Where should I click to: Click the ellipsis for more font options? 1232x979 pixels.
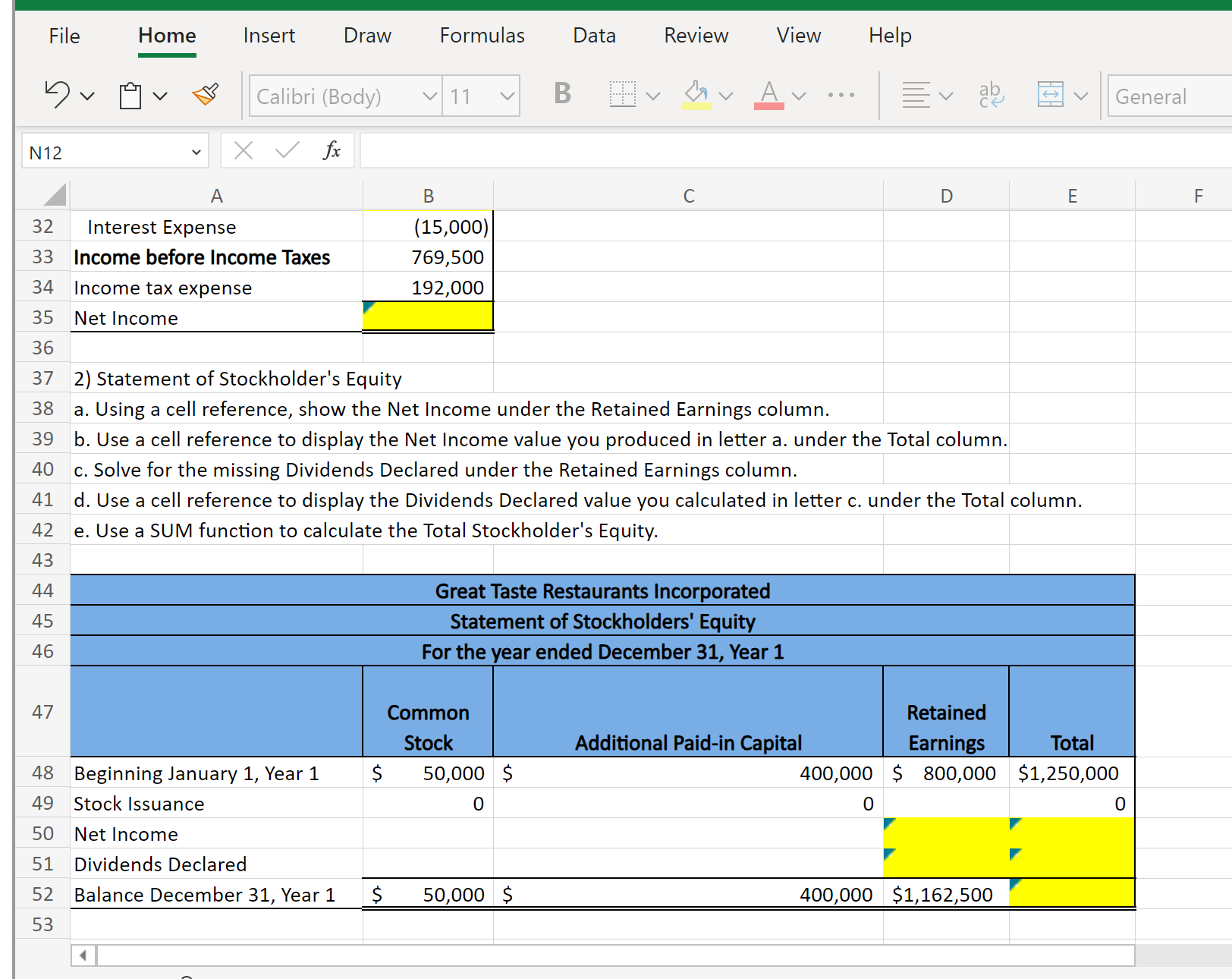pos(841,95)
